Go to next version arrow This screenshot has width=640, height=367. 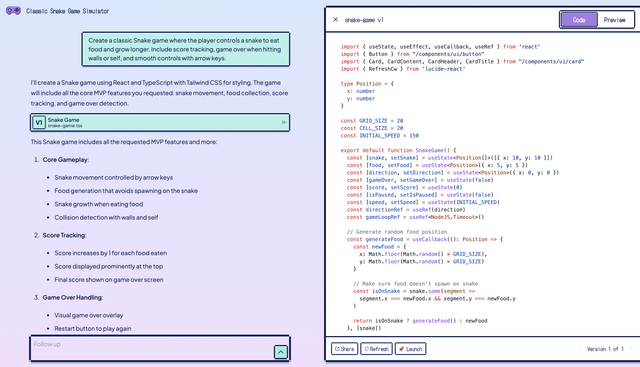(631, 349)
